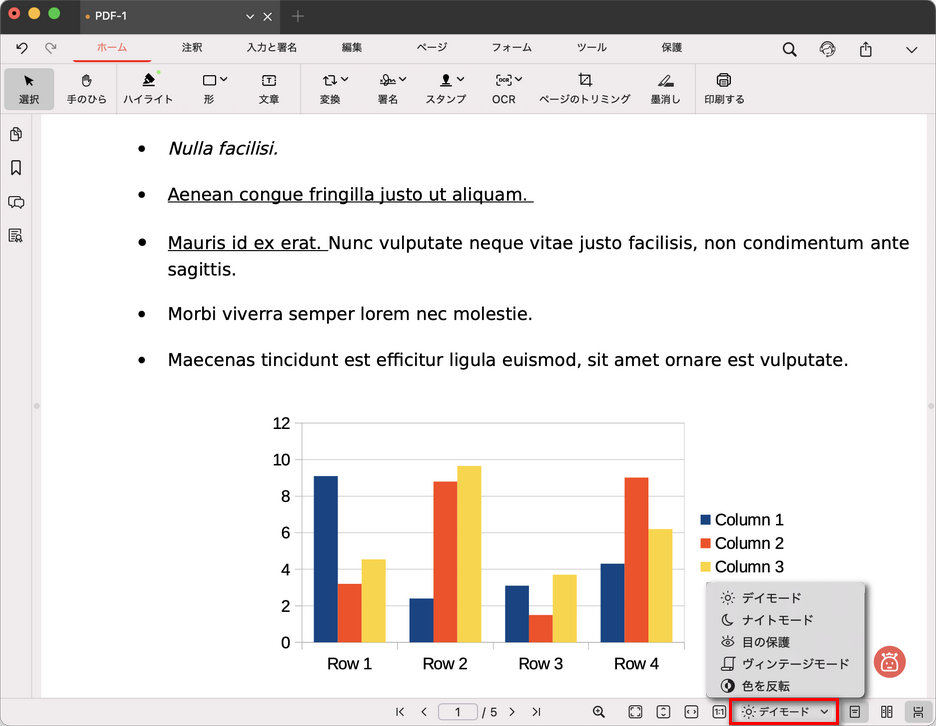Enable 目の保護 eye protection mode

tap(765, 642)
